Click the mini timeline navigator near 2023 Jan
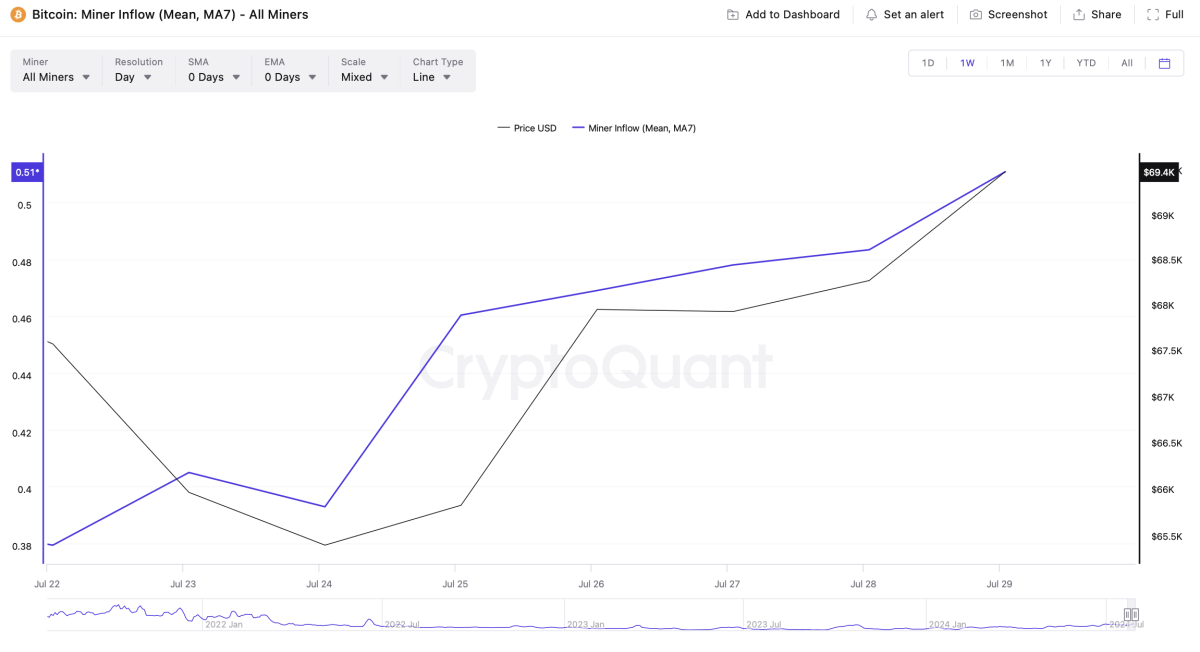This screenshot has width=1200, height=652. (585, 622)
